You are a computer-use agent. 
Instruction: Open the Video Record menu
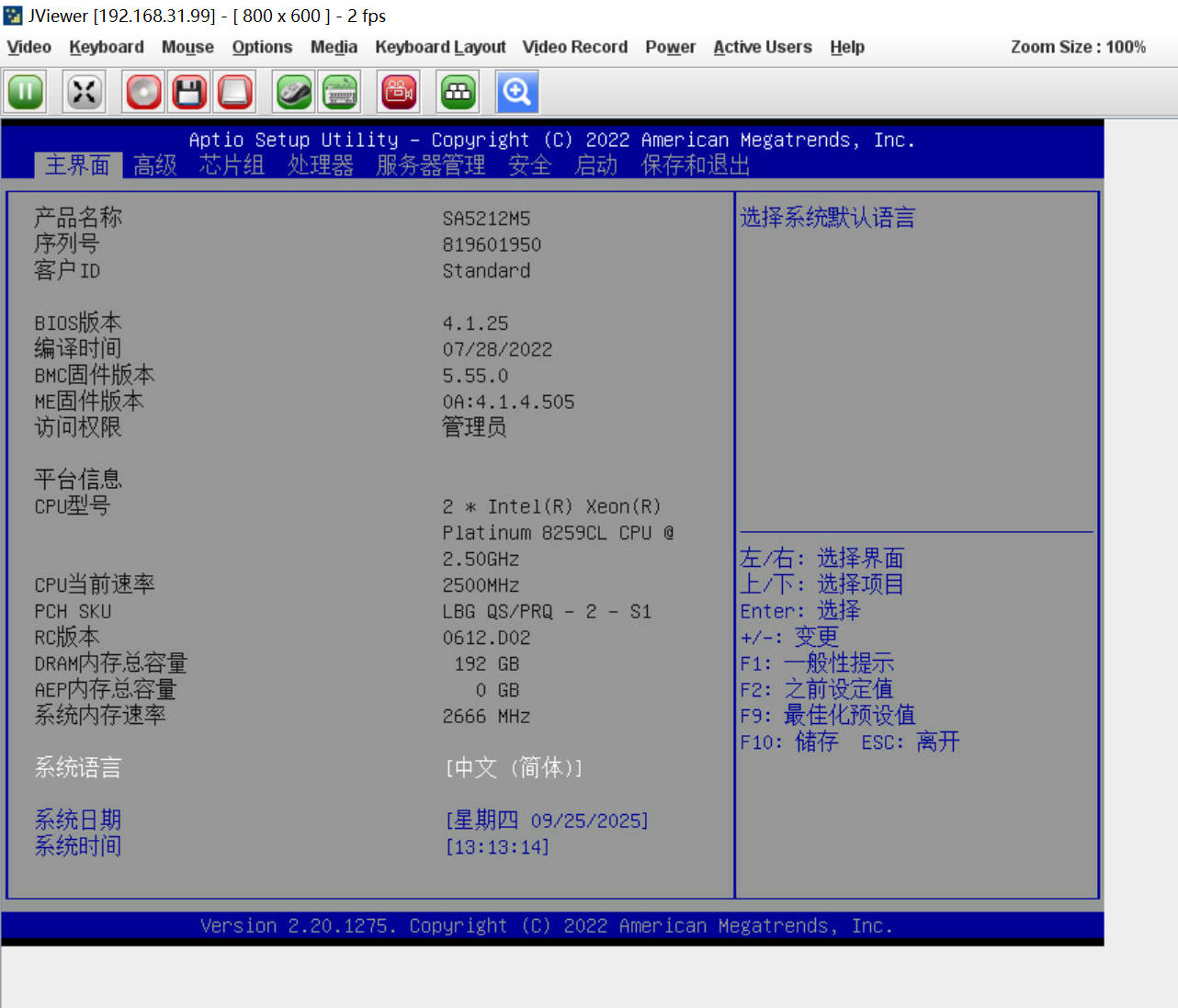pos(575,47)
